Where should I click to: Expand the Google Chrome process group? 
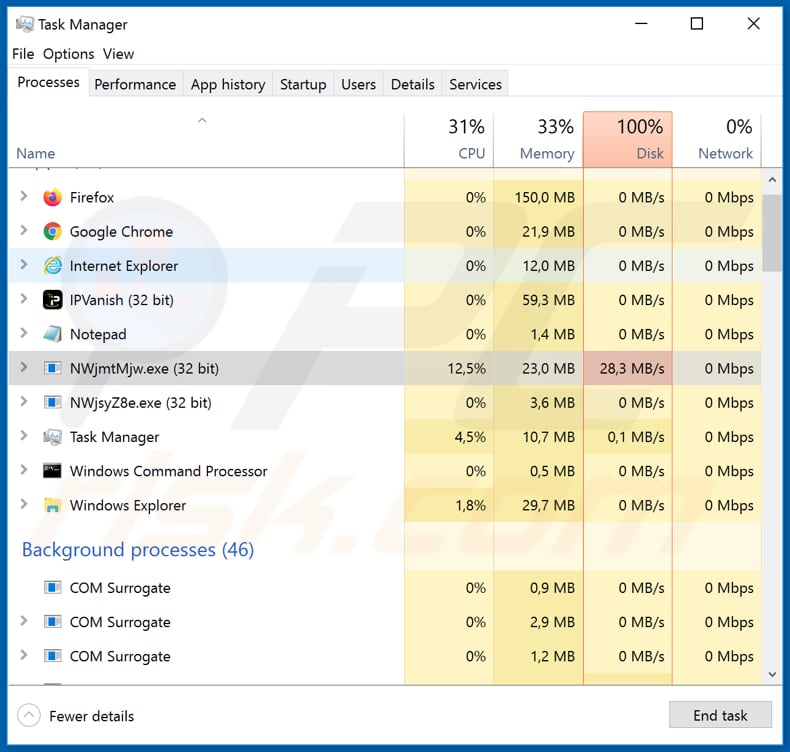(24, 230)
